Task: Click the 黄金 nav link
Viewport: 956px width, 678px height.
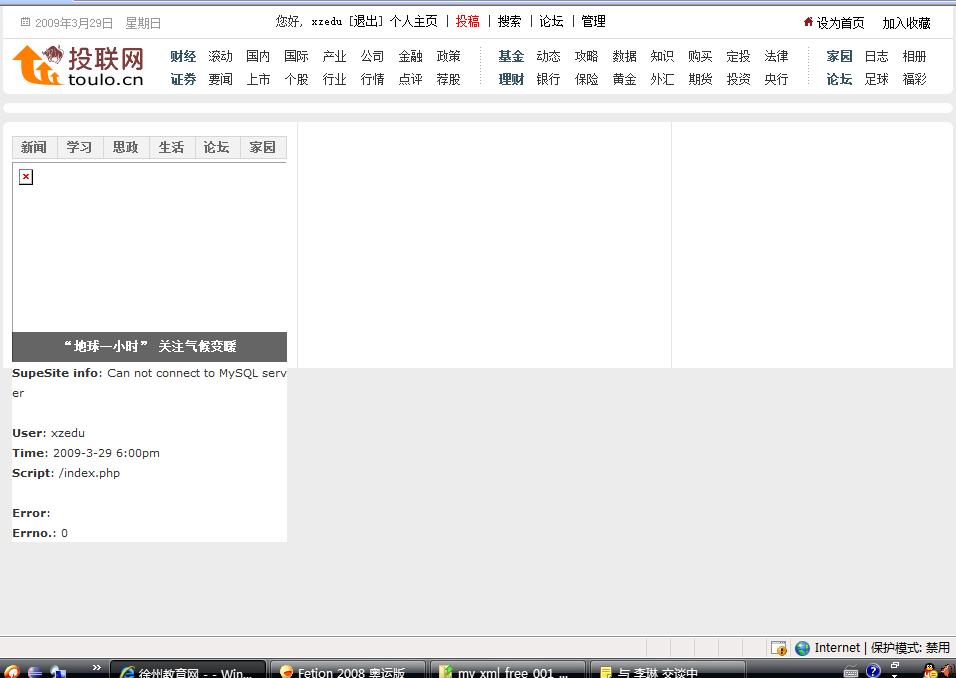Action: point(625,79)
